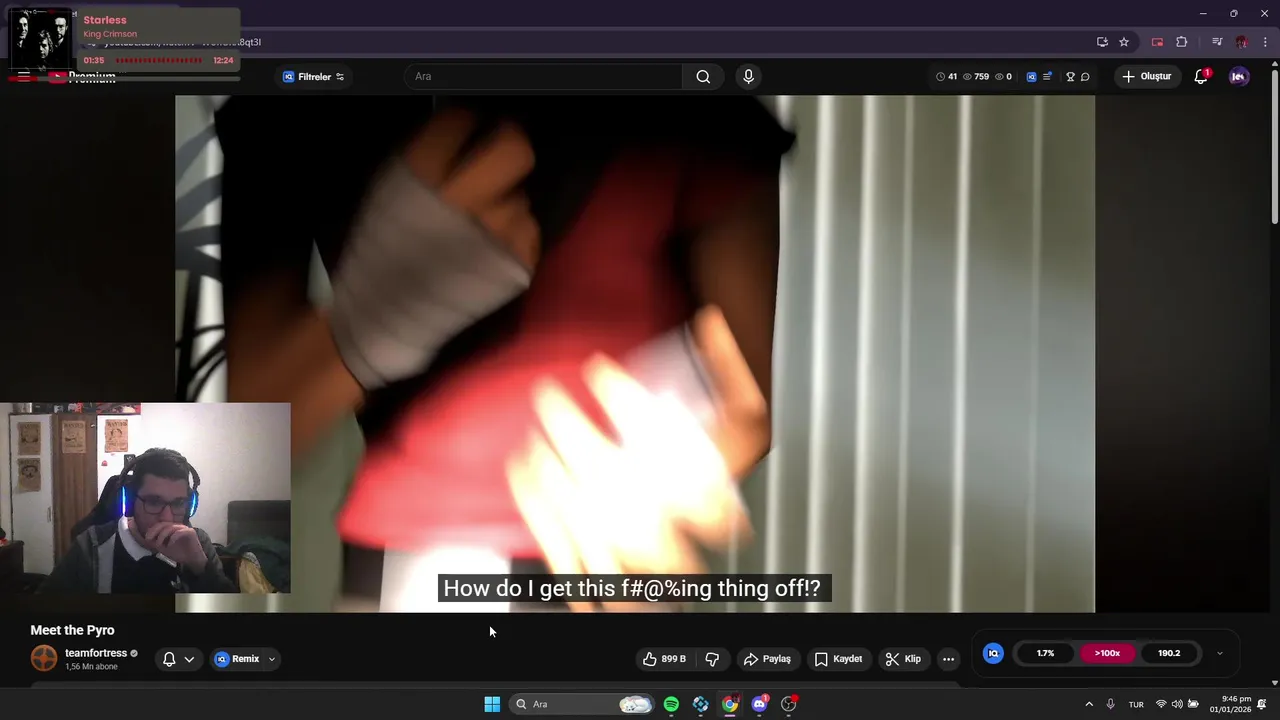
Task: Click the 190.2 stat pill
Action: click(1169, 653)
